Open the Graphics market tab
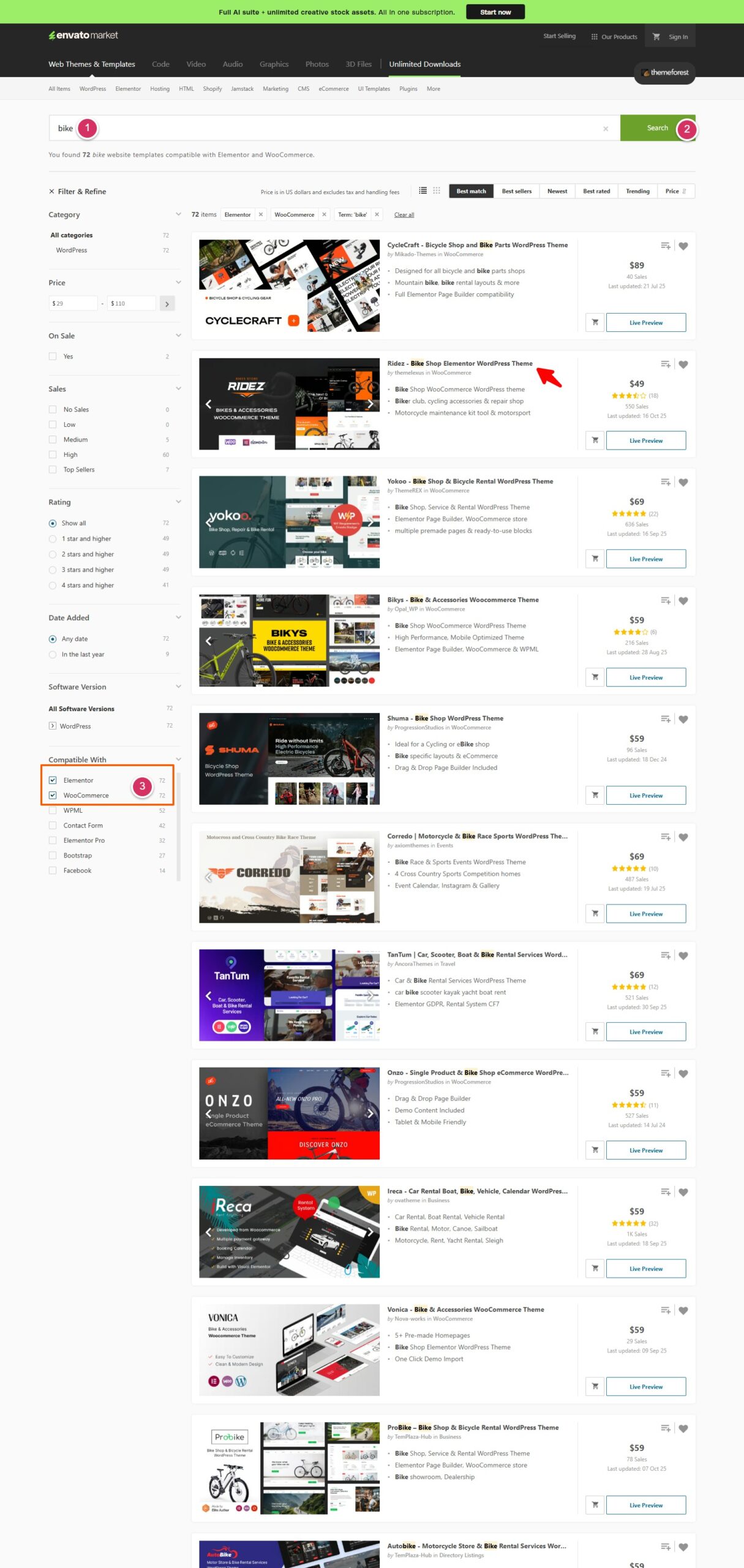This screenshot has height=1568, width=744. click(274, 64)
